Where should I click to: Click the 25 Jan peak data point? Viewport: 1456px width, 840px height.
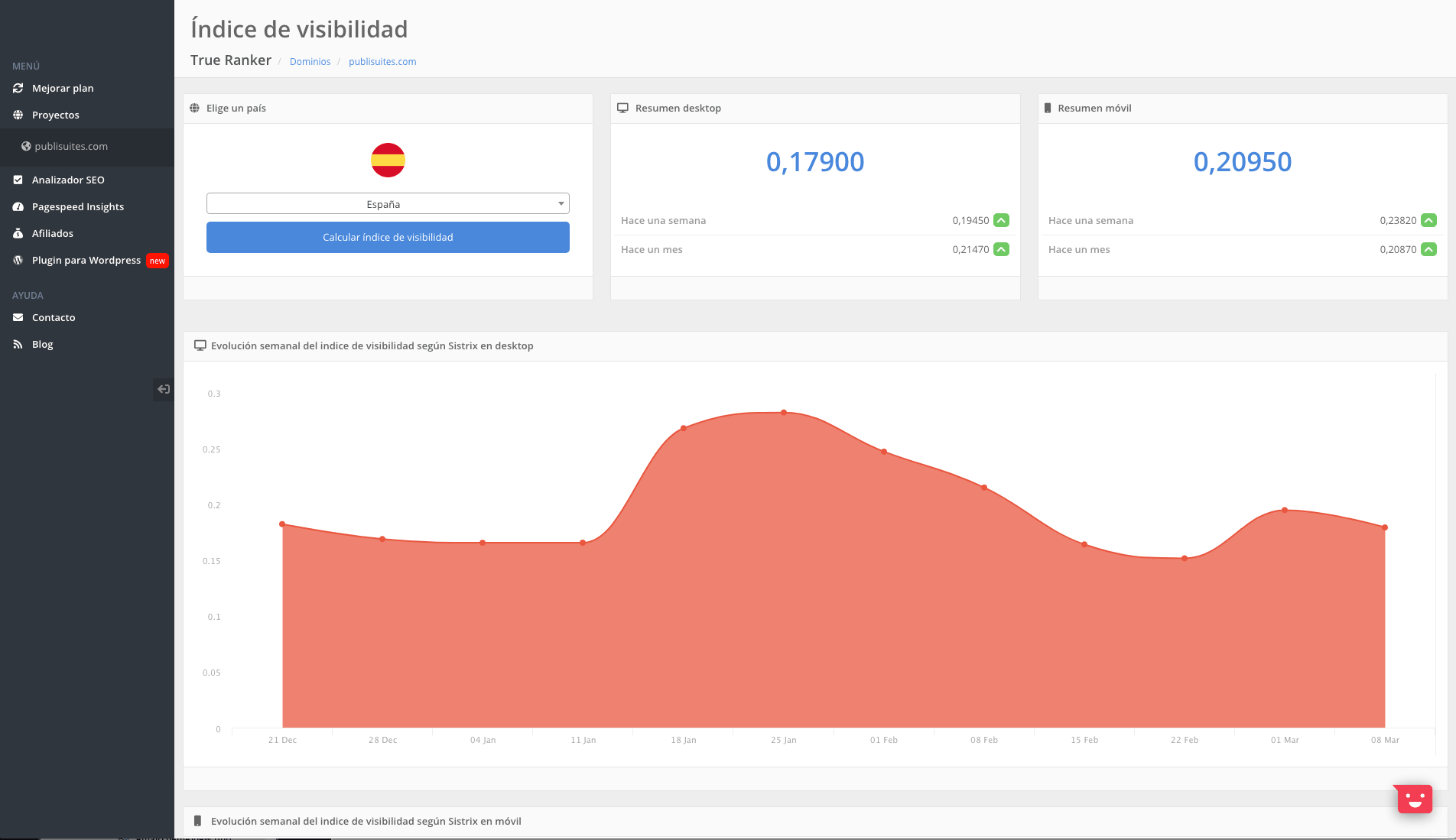[784, 412]
